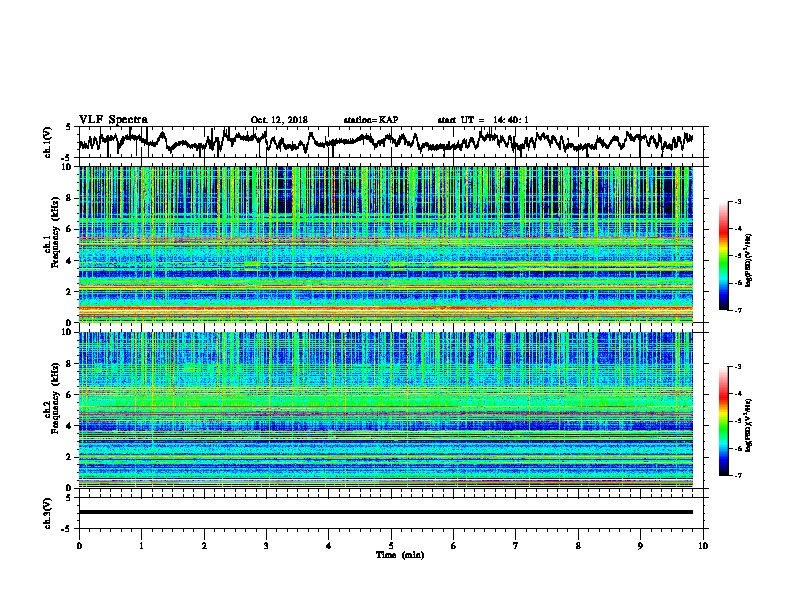Click time axis tick label "1"

(x=141, y=546)
